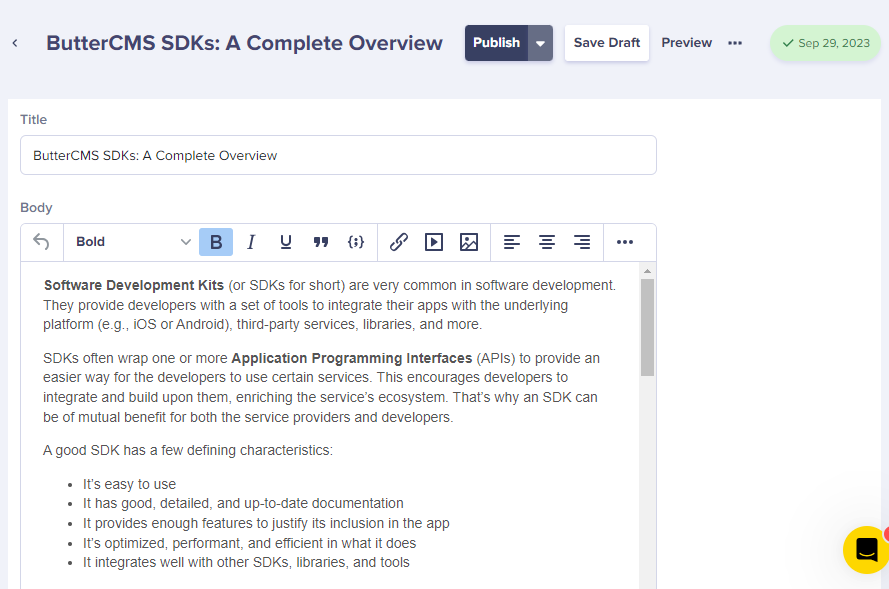Toggle Bold formatting button
This screenshot has height=589, width=889.
point(216,242)
